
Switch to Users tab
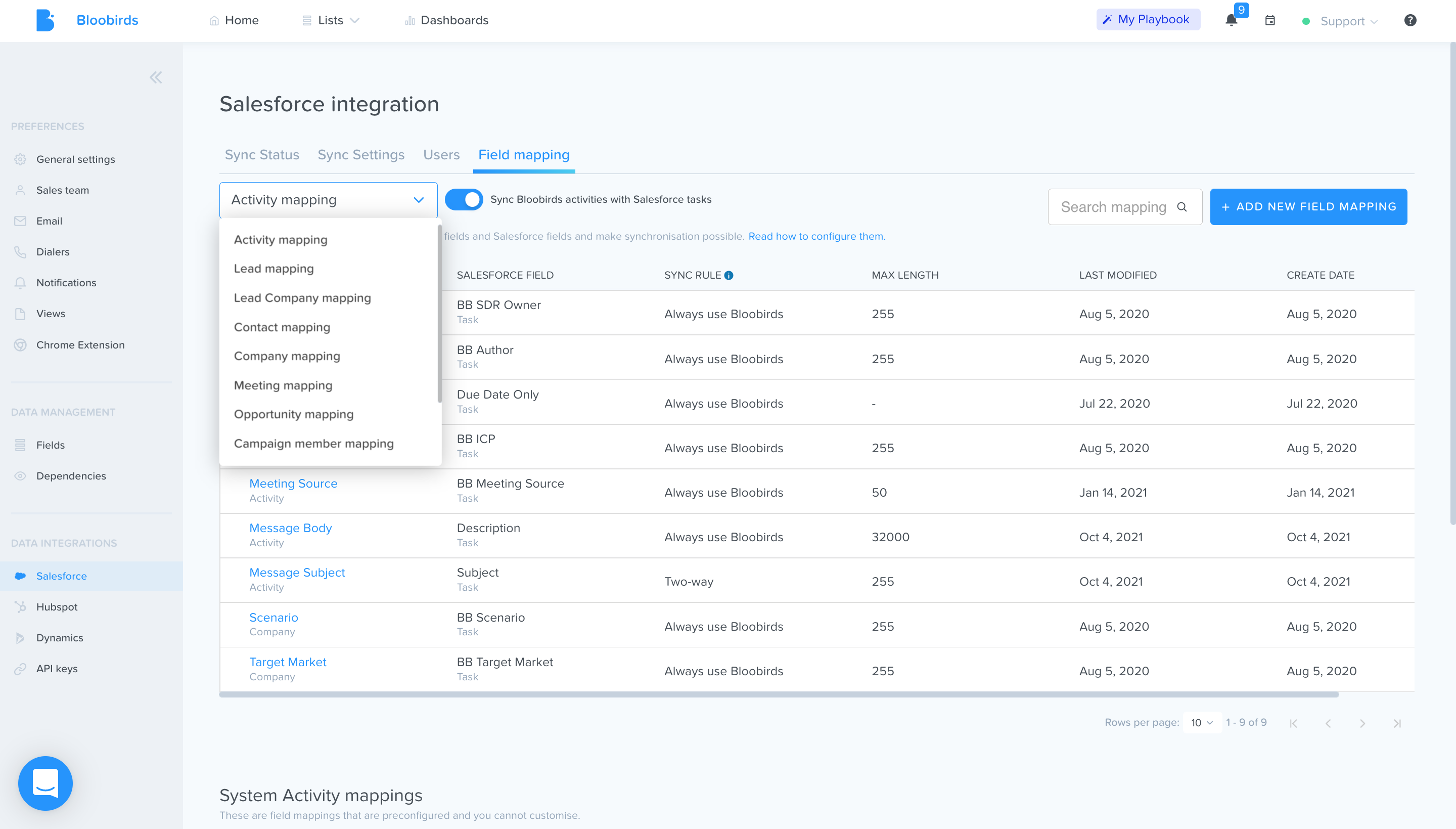click(441, 155)
